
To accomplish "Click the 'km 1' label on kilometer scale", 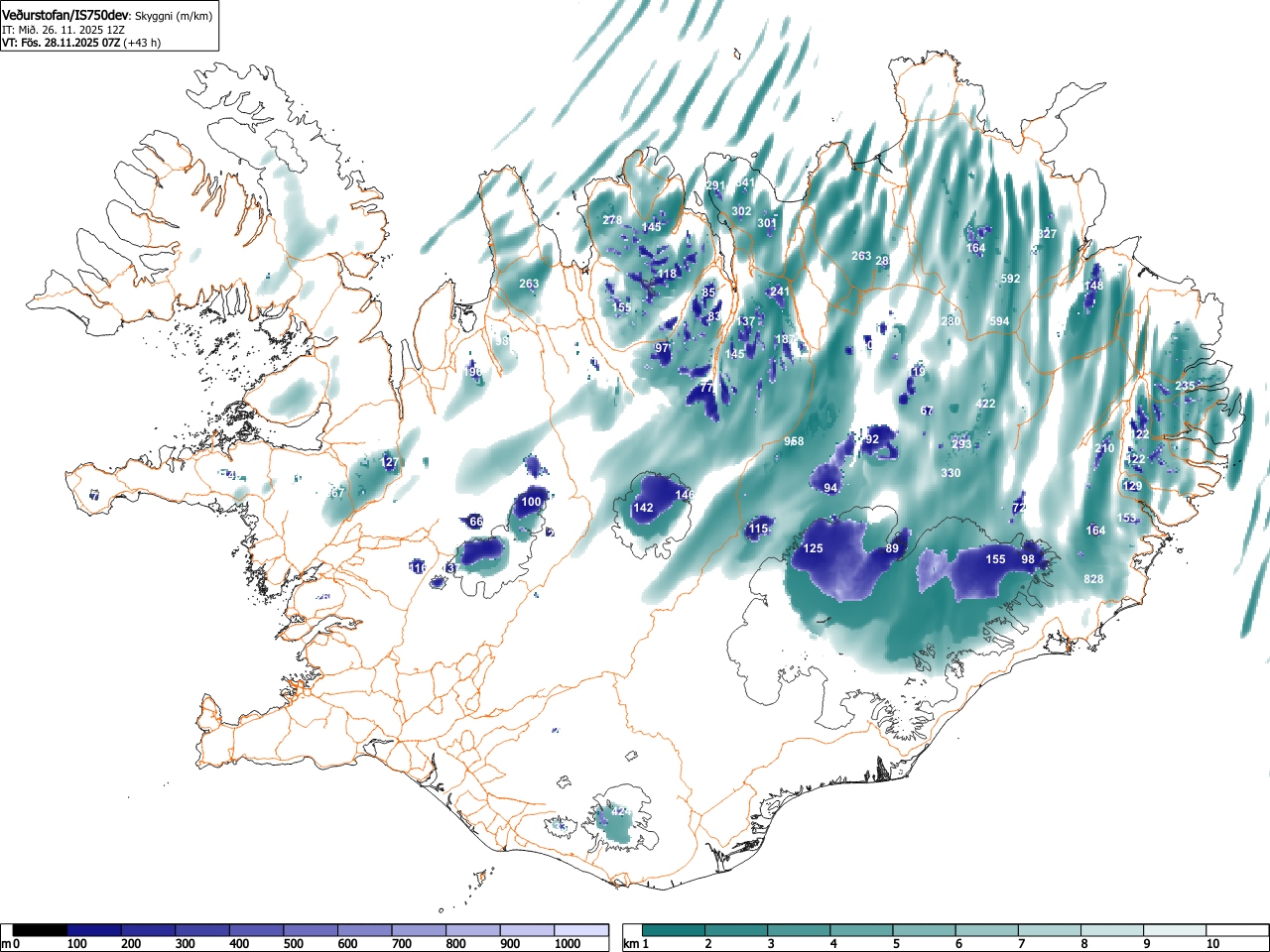I will tap(634, 944).
